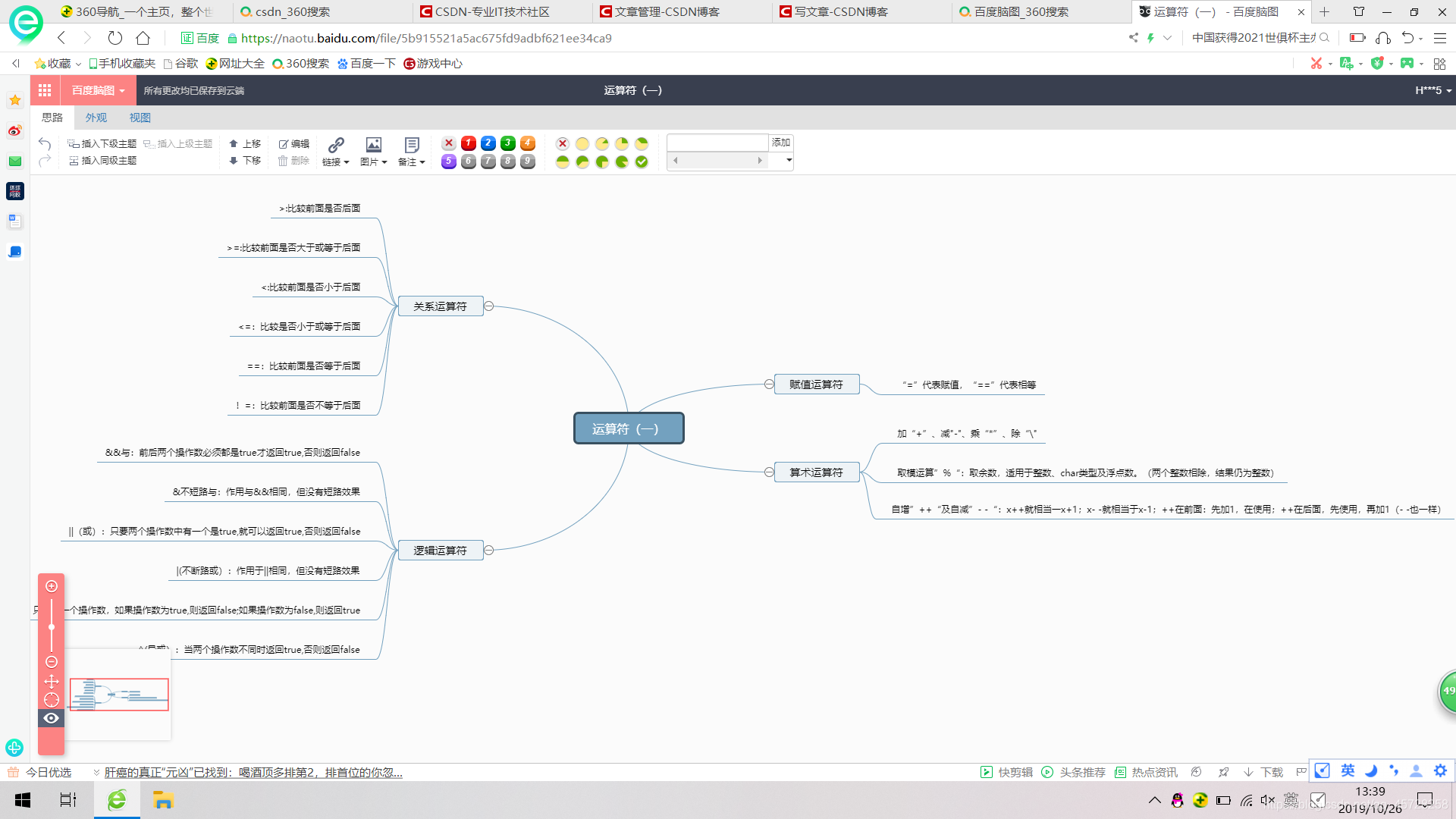1456x819 pixels.
Task: Switch to the 外观 tab
Action: coord(96,118)
